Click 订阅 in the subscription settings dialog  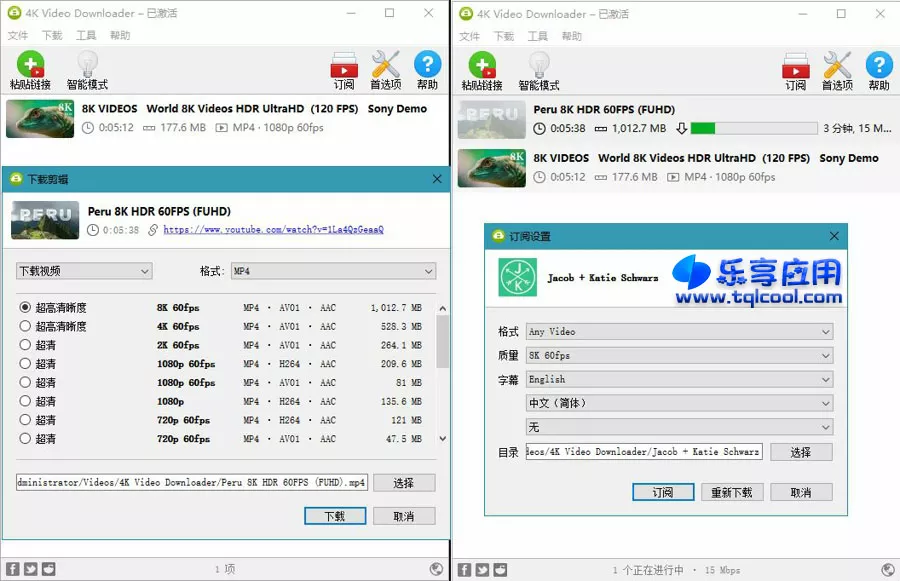click(662, 491)
